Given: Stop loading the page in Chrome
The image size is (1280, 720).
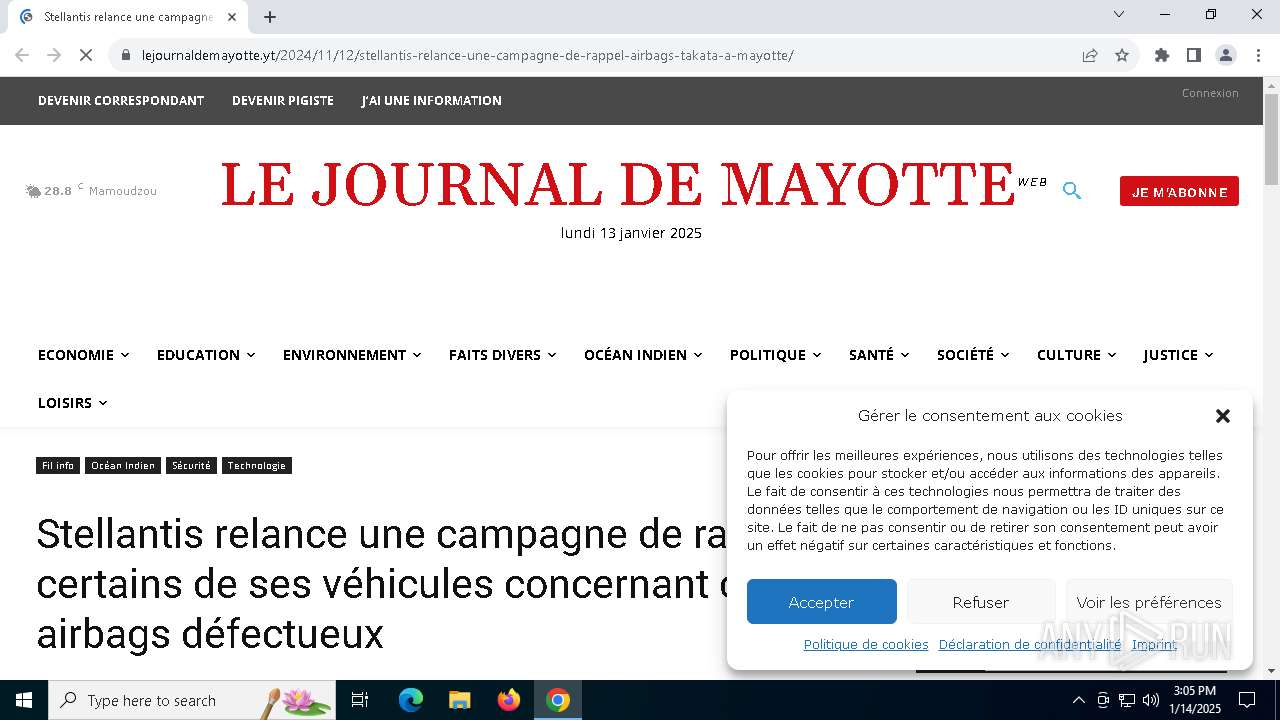Looking at the screenshot, I should click(x=86, y=55).
